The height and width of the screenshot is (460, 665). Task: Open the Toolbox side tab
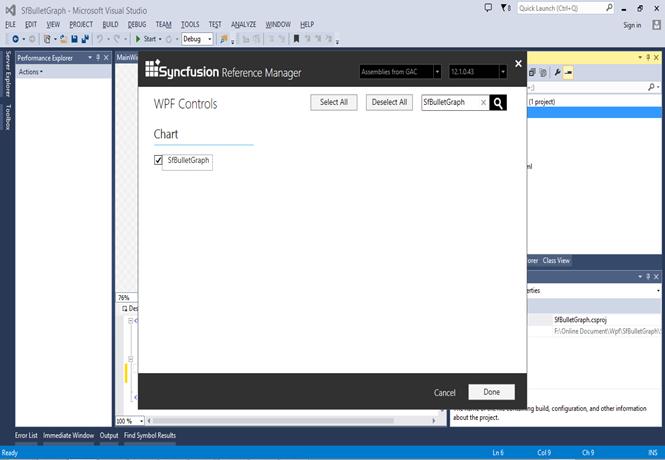point(8,117)
